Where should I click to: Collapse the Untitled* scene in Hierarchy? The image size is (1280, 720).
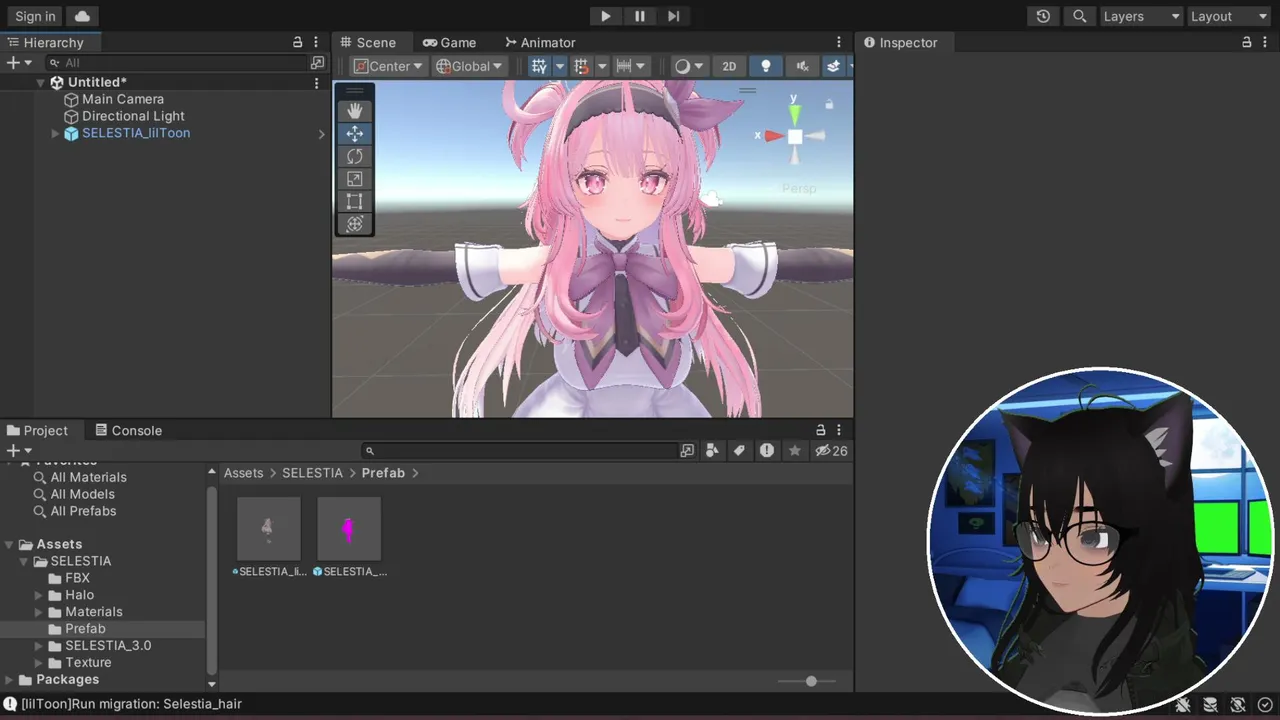[x=41, y=82]
